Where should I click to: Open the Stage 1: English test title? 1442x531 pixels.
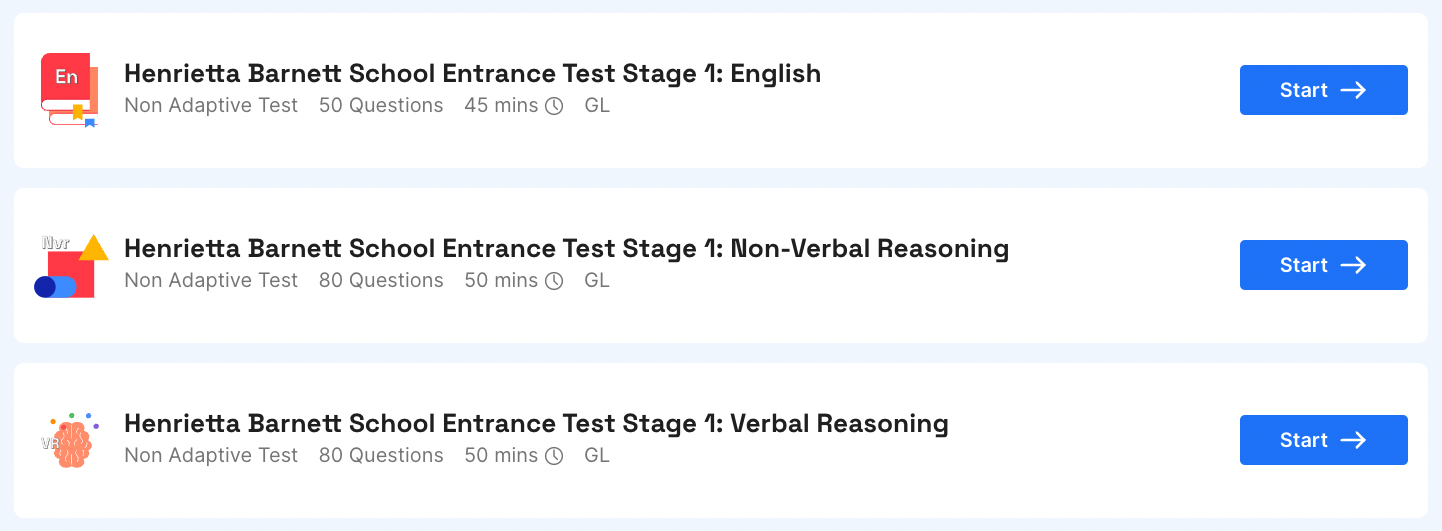click(472, 73)
